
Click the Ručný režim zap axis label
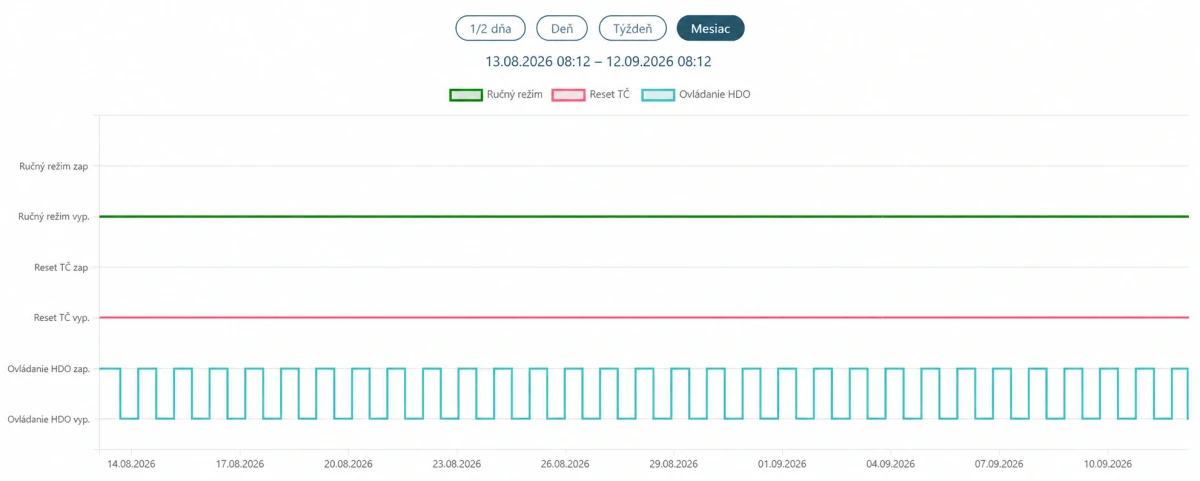[54, 166]
